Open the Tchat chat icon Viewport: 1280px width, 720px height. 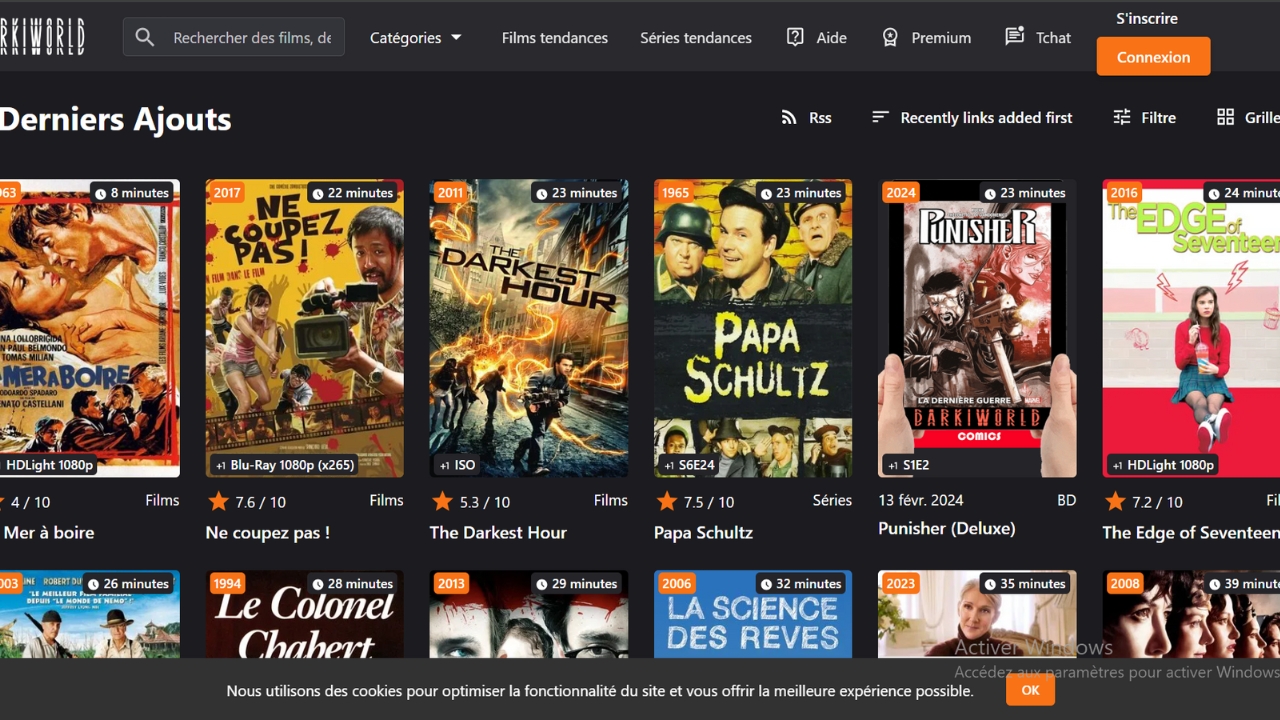(1014, 37)
